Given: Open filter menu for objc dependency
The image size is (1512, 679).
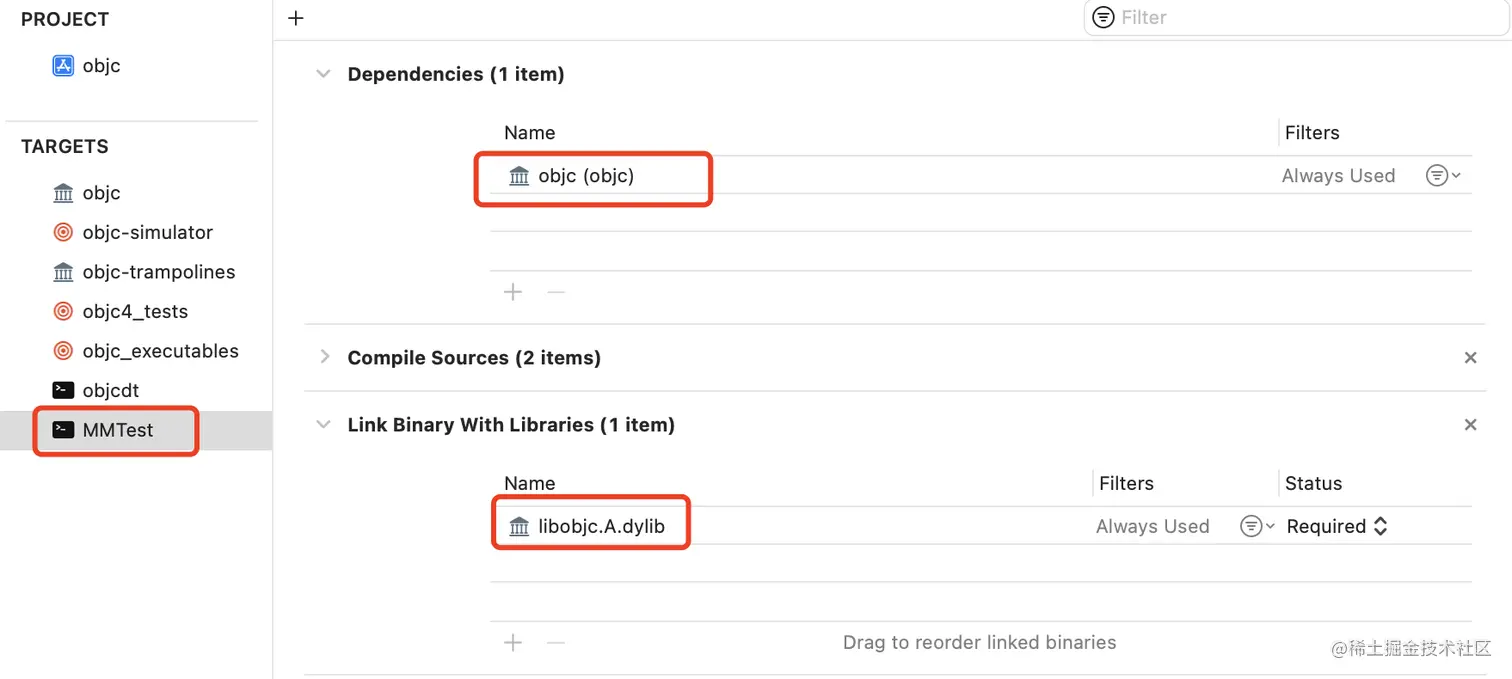Looking at the screenshot, I should pos(1441,176).
